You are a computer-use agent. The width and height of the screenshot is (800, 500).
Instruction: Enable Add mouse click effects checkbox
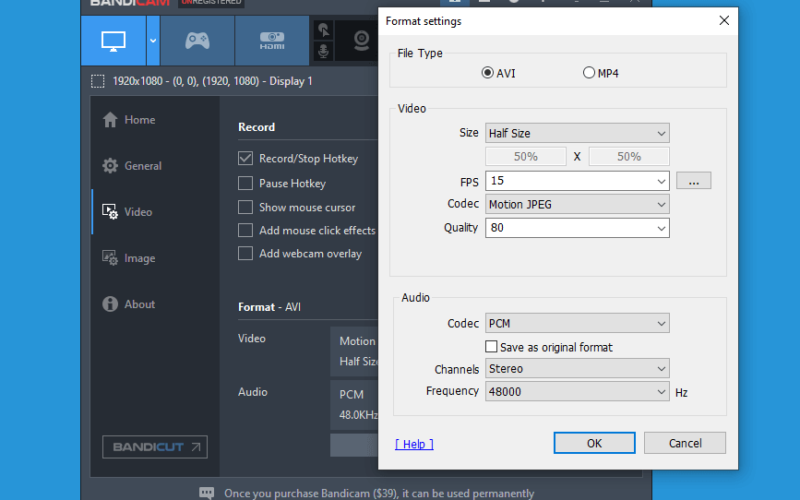[245, 230]
